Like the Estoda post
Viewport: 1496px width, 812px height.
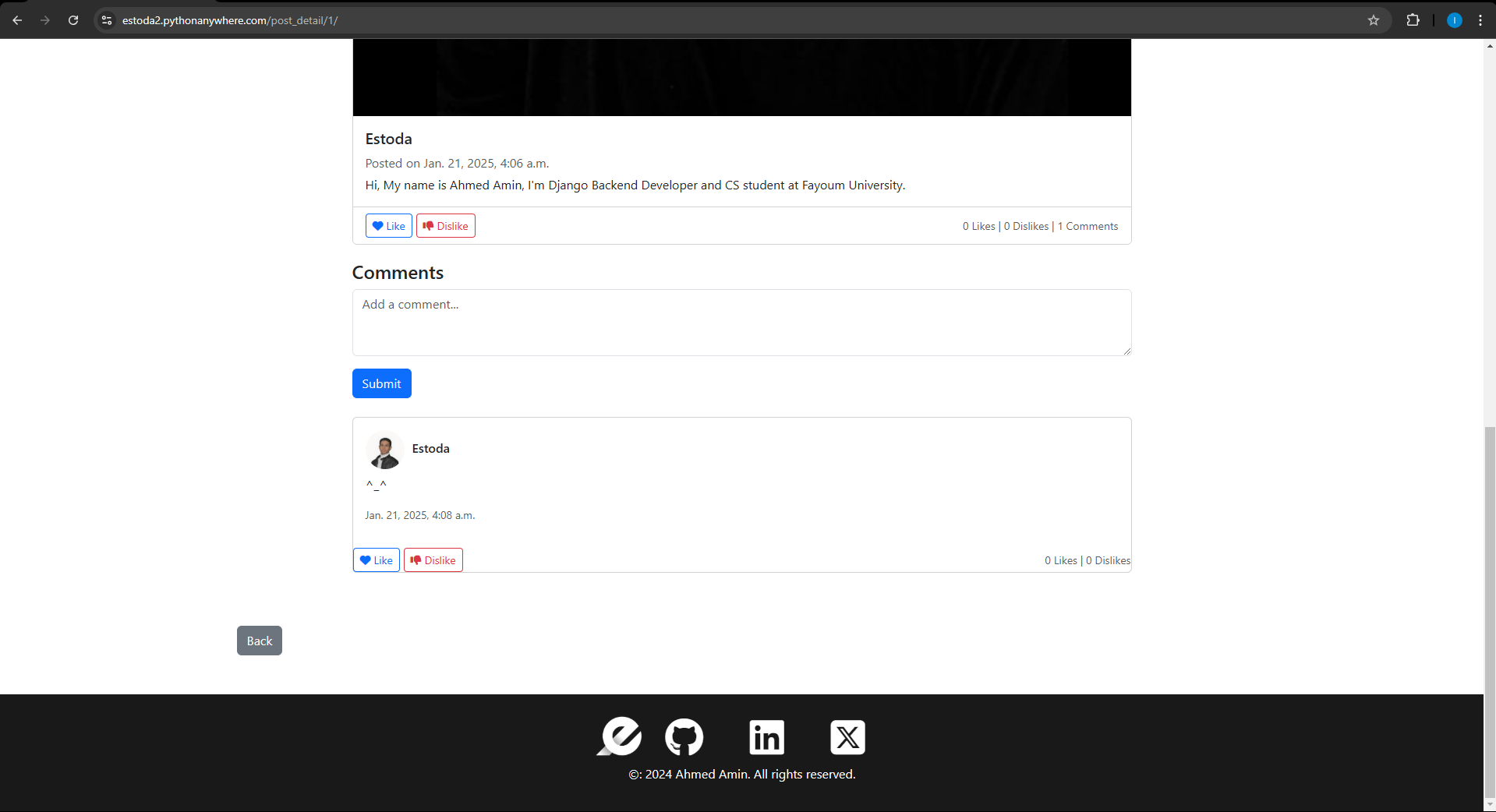388,226
